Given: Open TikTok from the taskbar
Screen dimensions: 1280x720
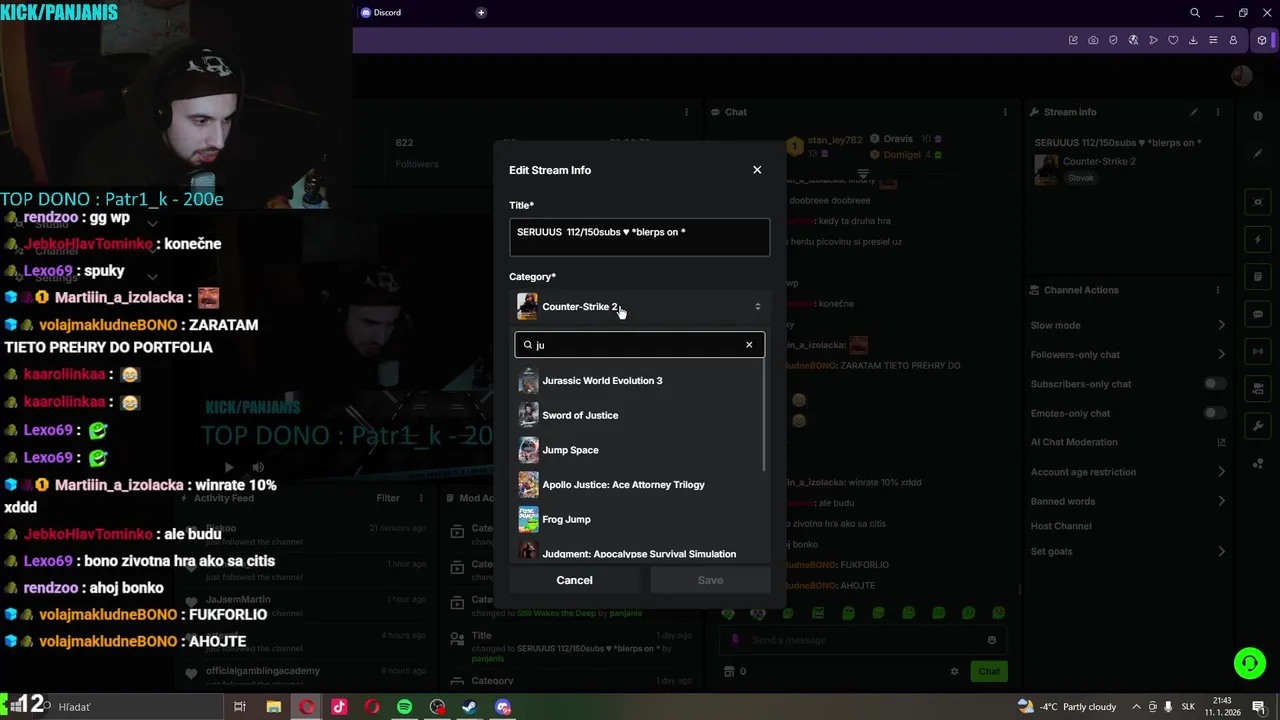Looking at the screenshot, I should coord(339,707).
